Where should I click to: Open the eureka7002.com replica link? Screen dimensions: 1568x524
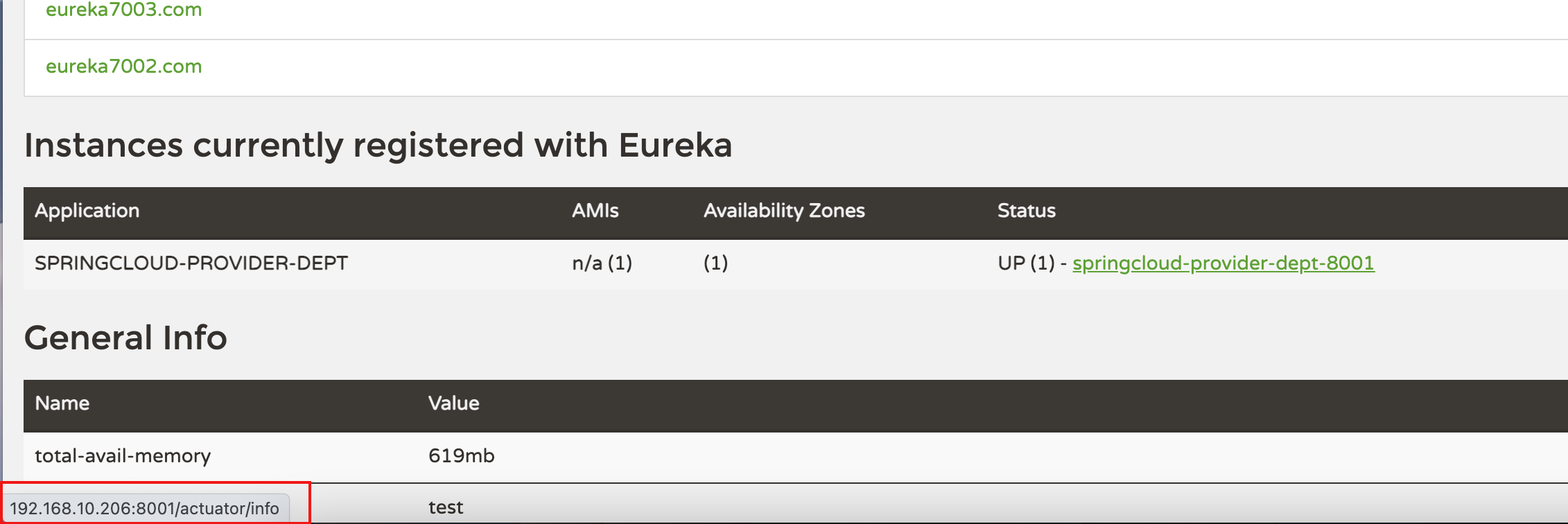coord(123,67)
